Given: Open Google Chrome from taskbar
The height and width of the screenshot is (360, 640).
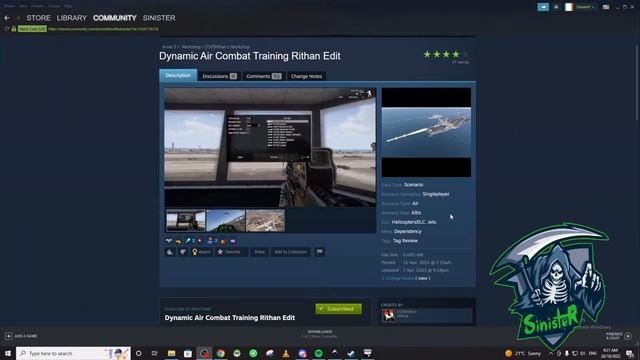Looking at the screenshot, I should (x=220, y=353).
